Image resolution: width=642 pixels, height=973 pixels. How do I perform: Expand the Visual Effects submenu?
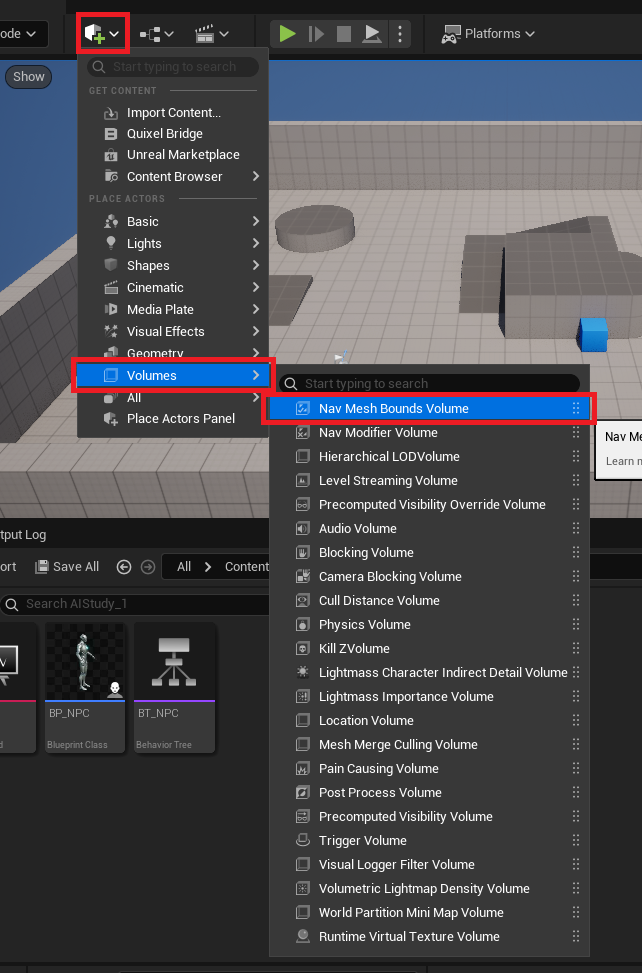(173, 331)
